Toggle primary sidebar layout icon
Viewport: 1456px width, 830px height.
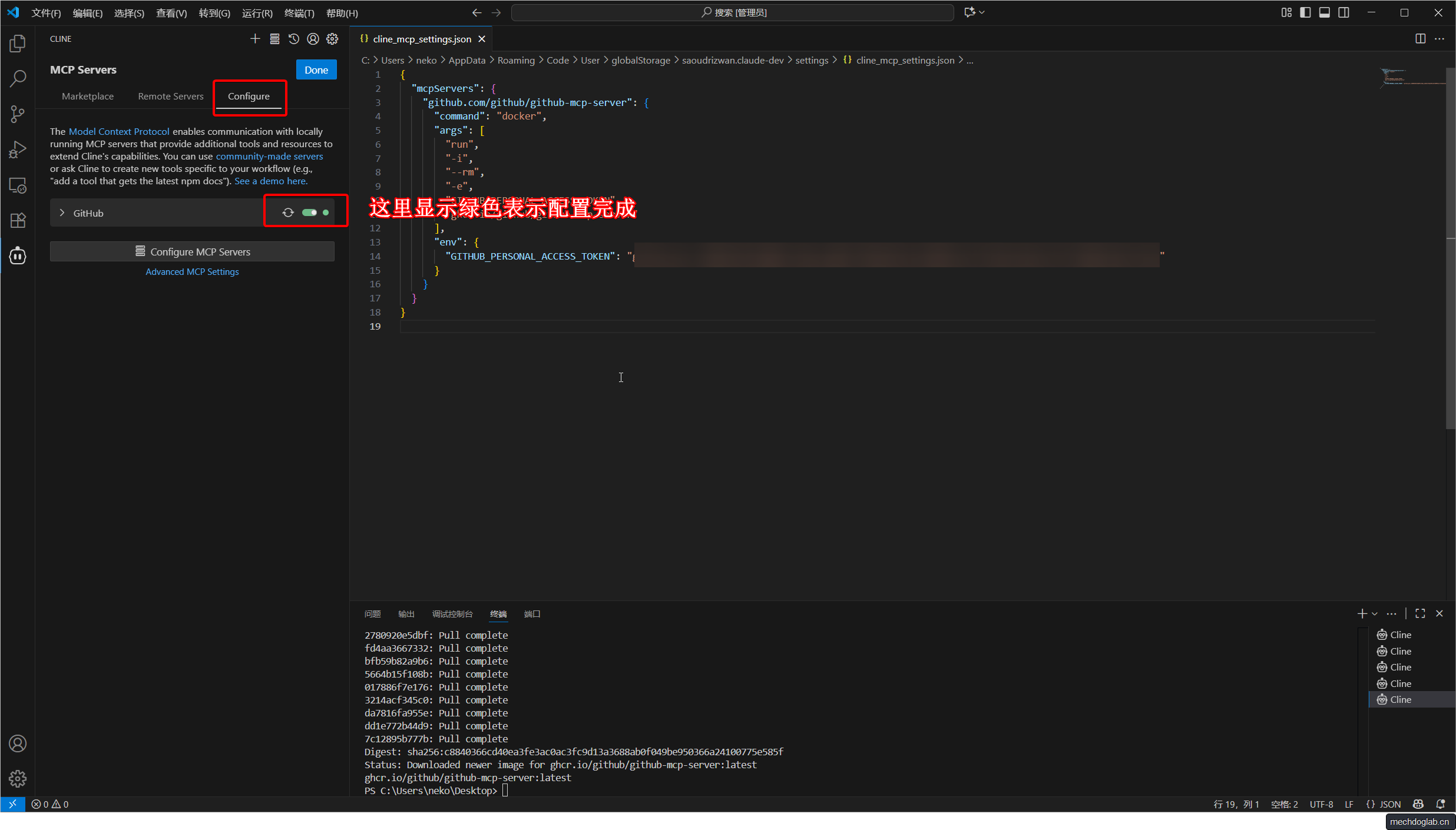pyautogui.click(x=1305, y=12)
